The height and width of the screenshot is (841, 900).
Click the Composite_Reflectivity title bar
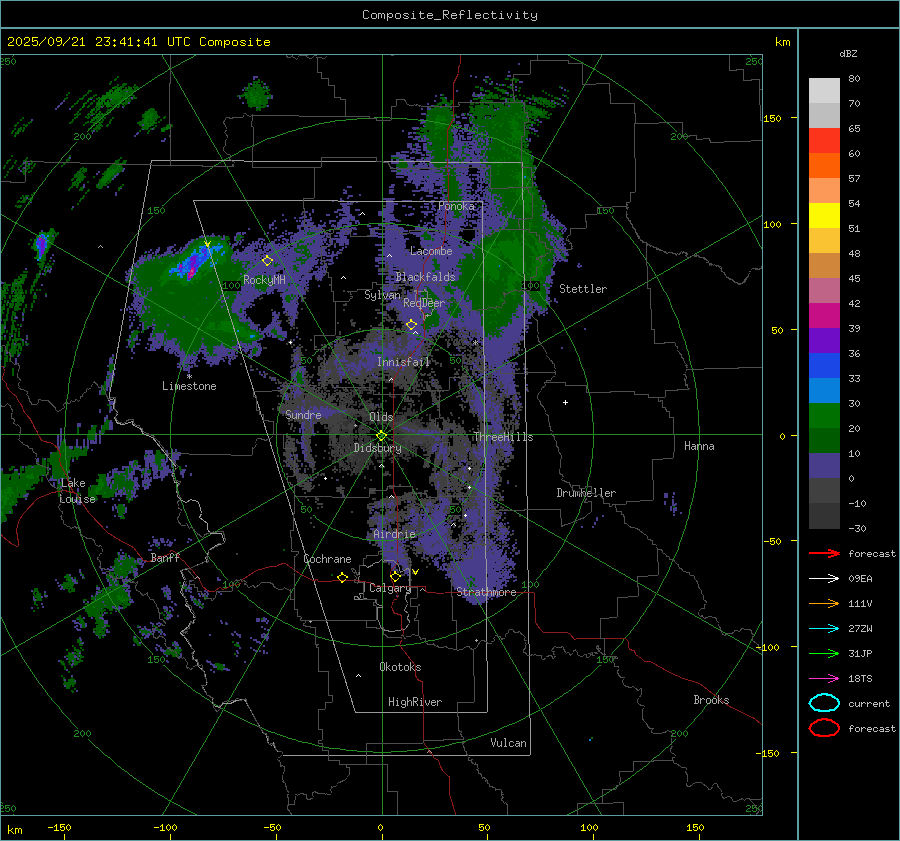(x=449, y=14)
